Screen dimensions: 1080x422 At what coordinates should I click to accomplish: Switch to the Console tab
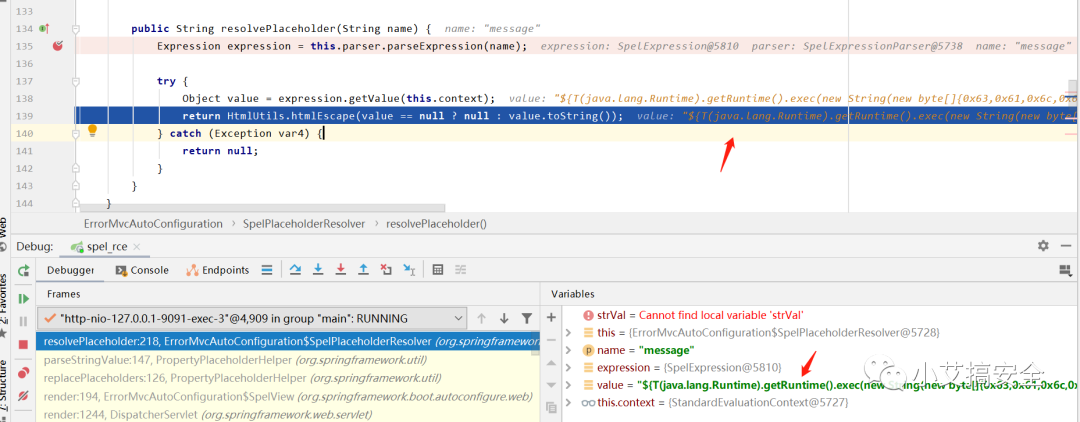point(143,270)
